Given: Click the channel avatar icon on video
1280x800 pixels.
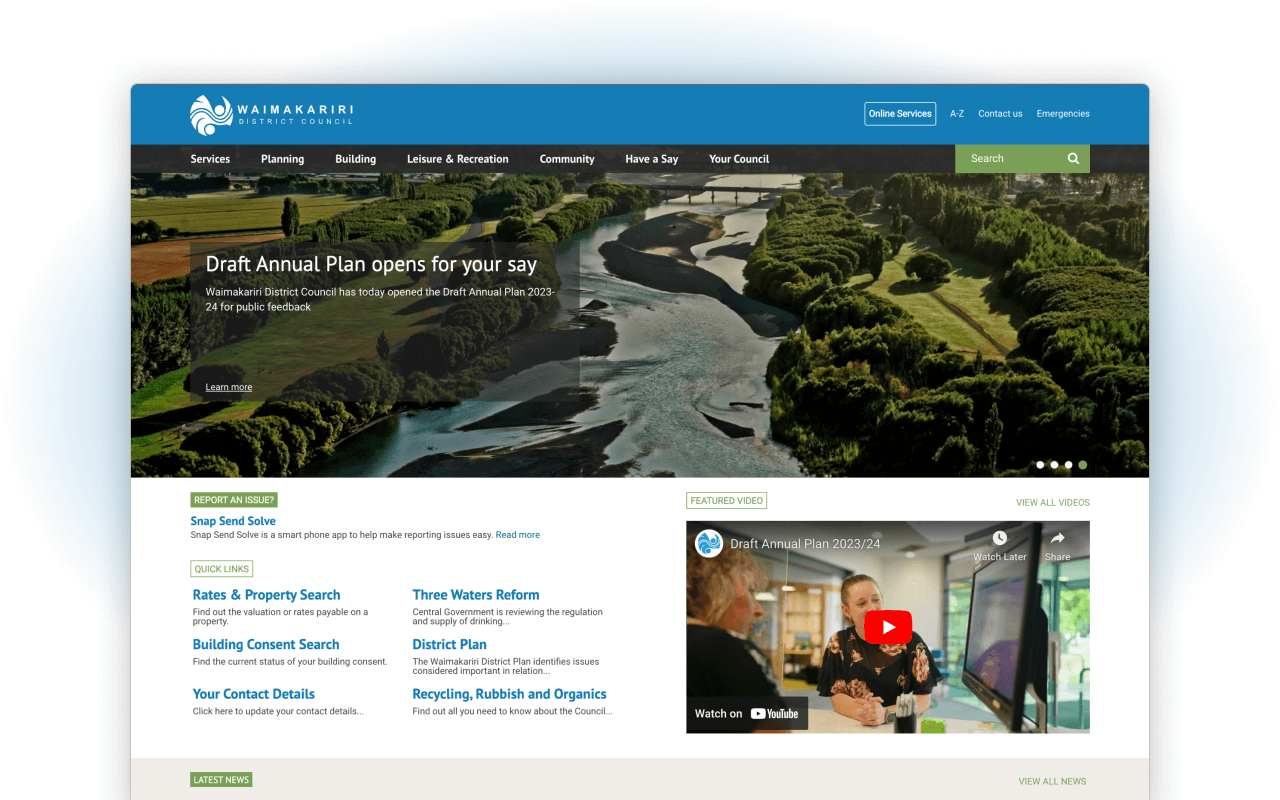Looking at the screenshot, I should coord(709,544).
